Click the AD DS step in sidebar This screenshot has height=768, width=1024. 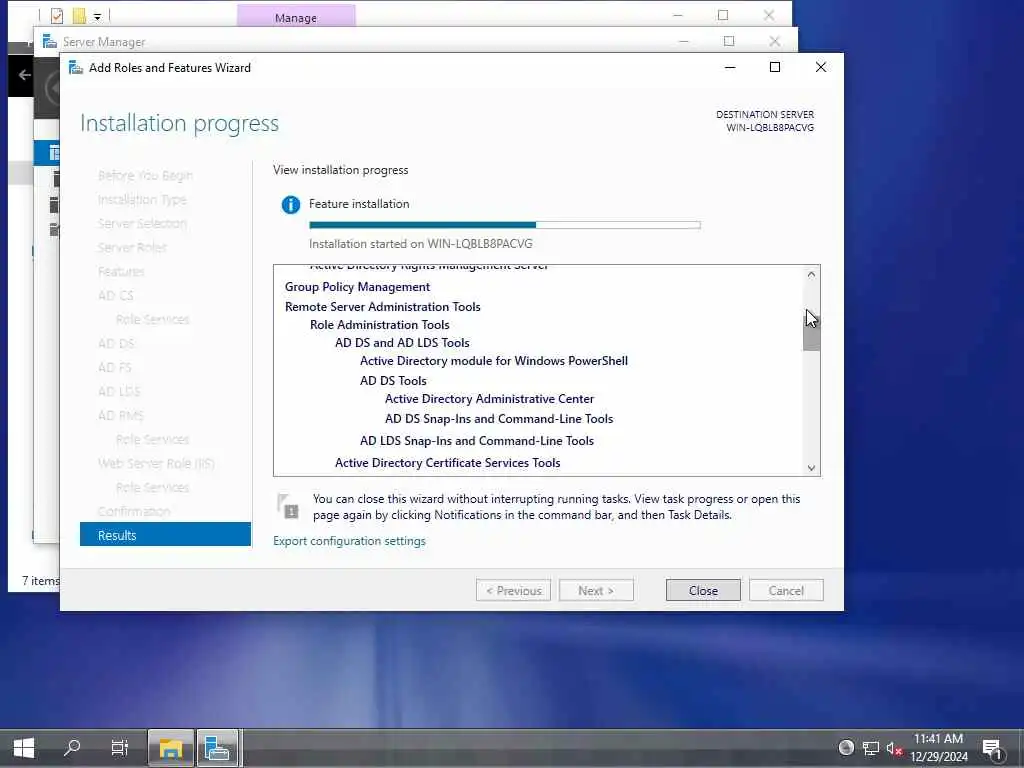(116, 344)
